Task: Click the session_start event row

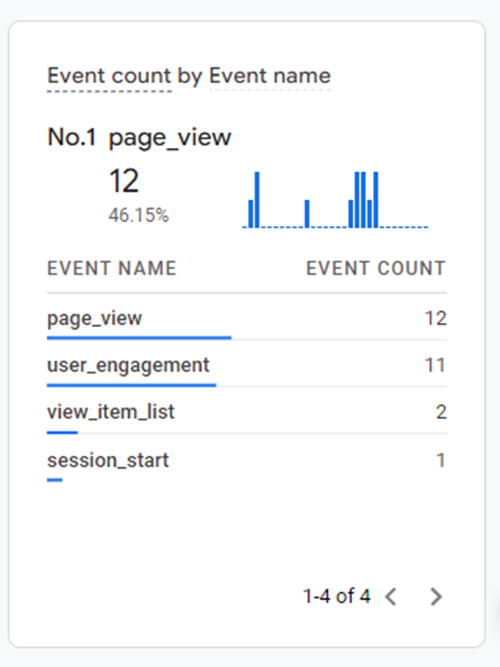Action: point(247,459)
